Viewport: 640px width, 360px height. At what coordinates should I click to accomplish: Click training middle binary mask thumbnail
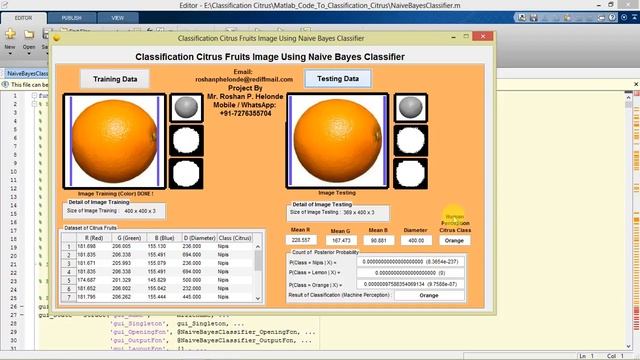[186, 140]
